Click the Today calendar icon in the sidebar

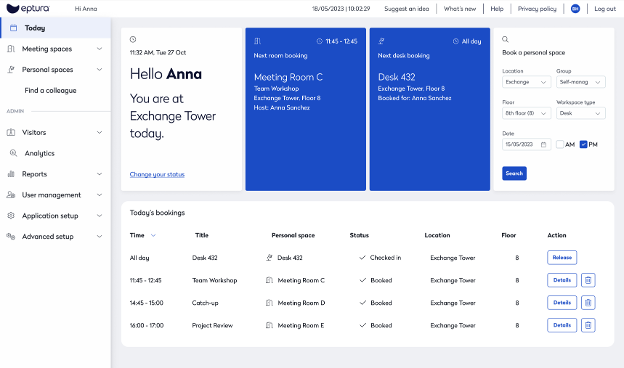pos(13,28)
